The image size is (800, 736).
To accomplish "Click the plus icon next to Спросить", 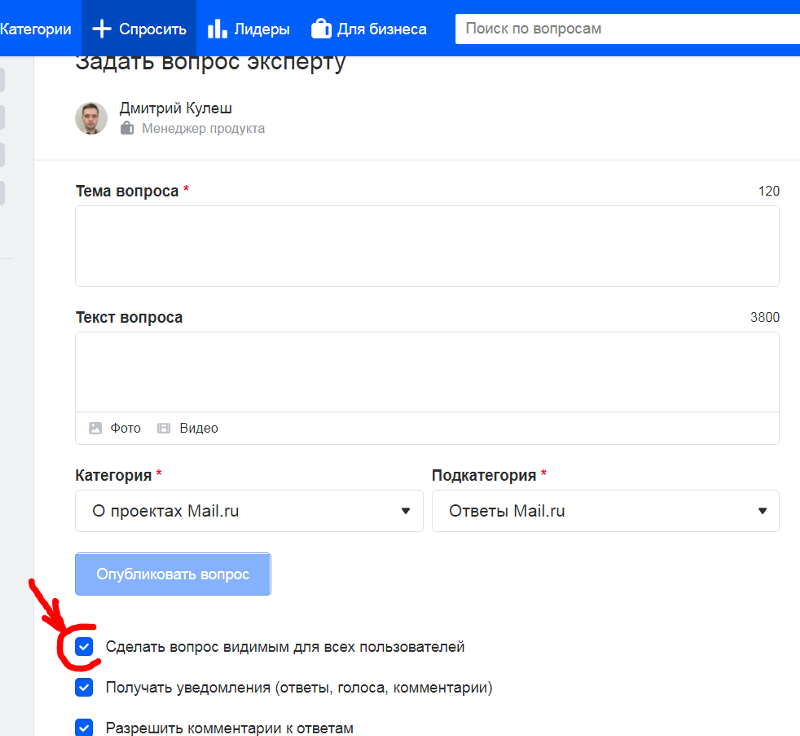I will (102, 29).
